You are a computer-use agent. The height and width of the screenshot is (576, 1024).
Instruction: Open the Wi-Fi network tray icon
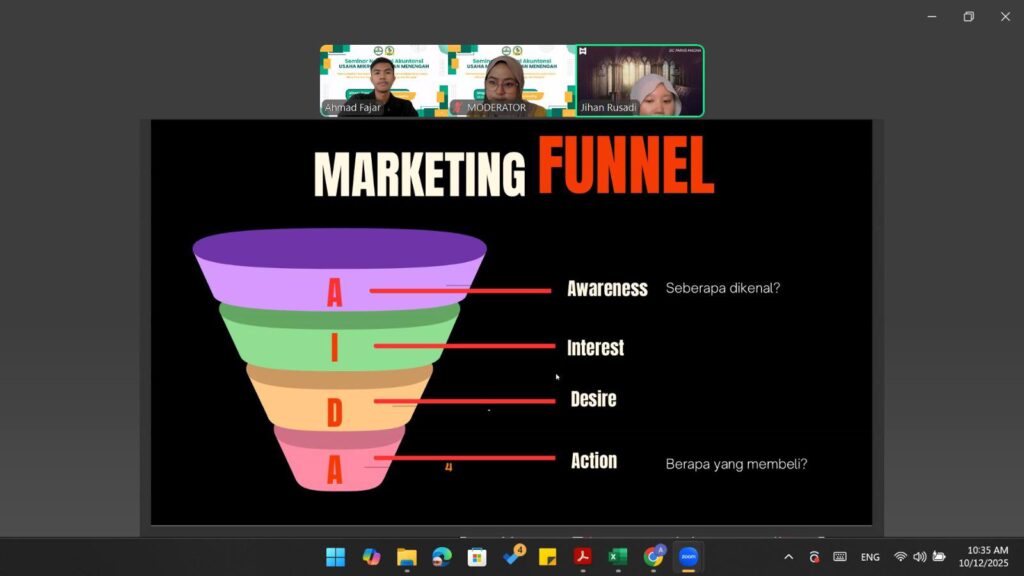pyautogui.click(x=900, y=557)
